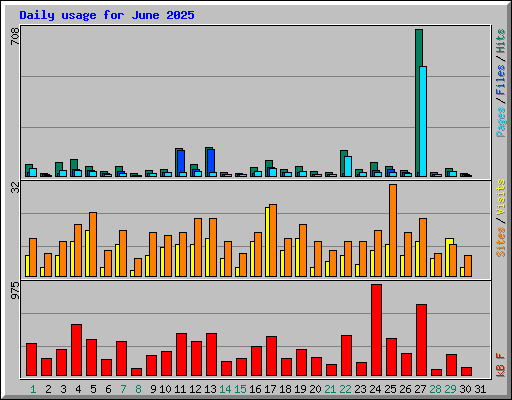Click the cyan "Pages" legend word
512x400 pixels.
tap(501, 122)
